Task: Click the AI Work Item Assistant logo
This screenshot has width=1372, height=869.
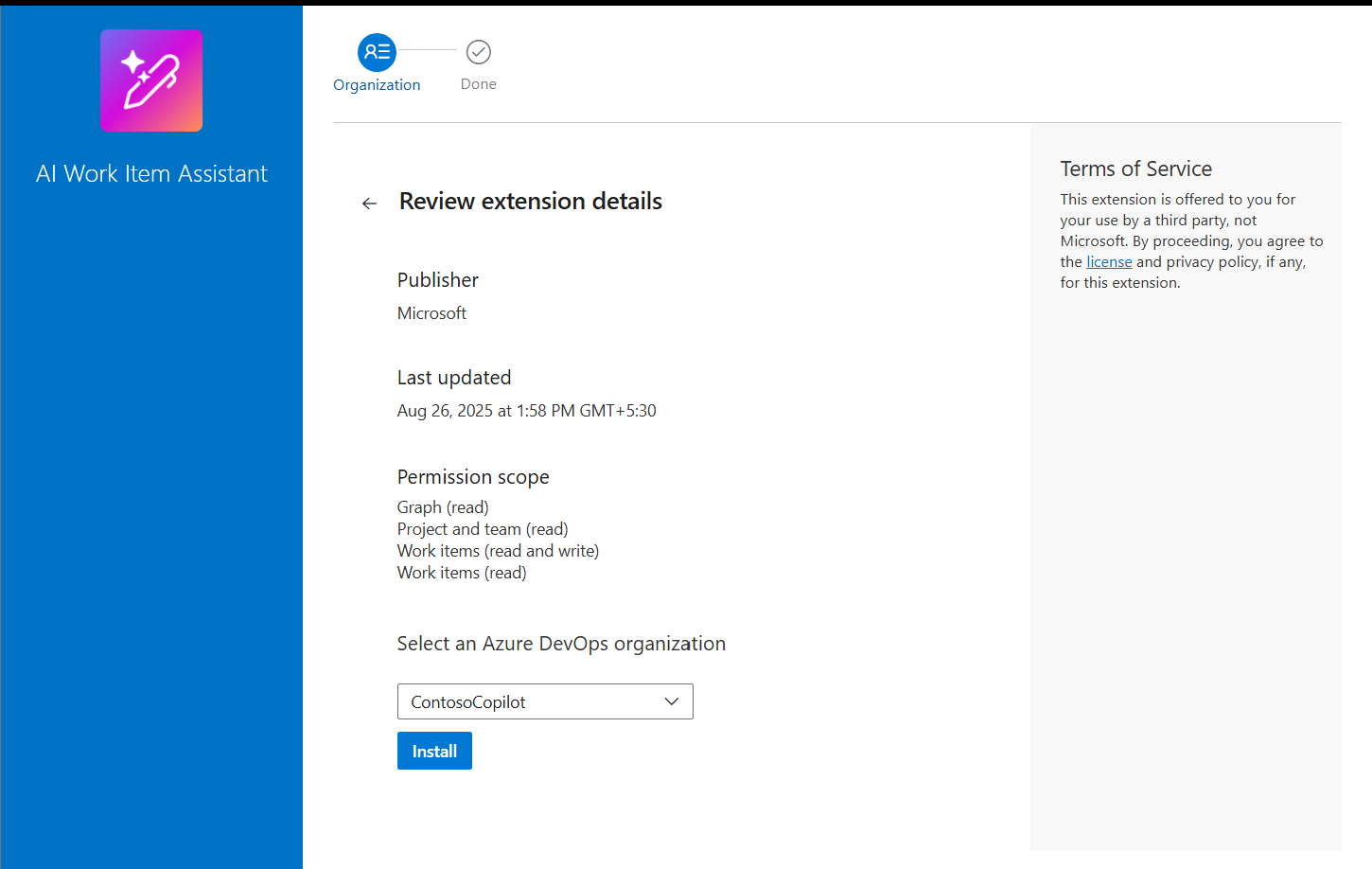Action: point(151,80)
